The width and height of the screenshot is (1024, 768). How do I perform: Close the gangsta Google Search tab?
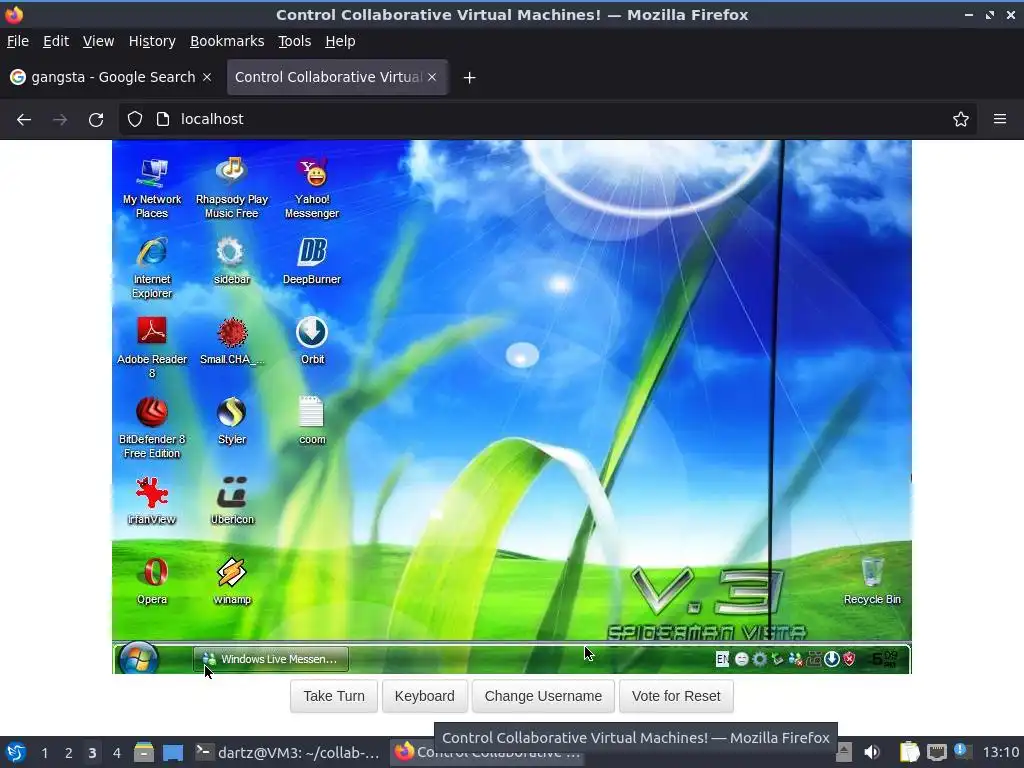point(207,77)
